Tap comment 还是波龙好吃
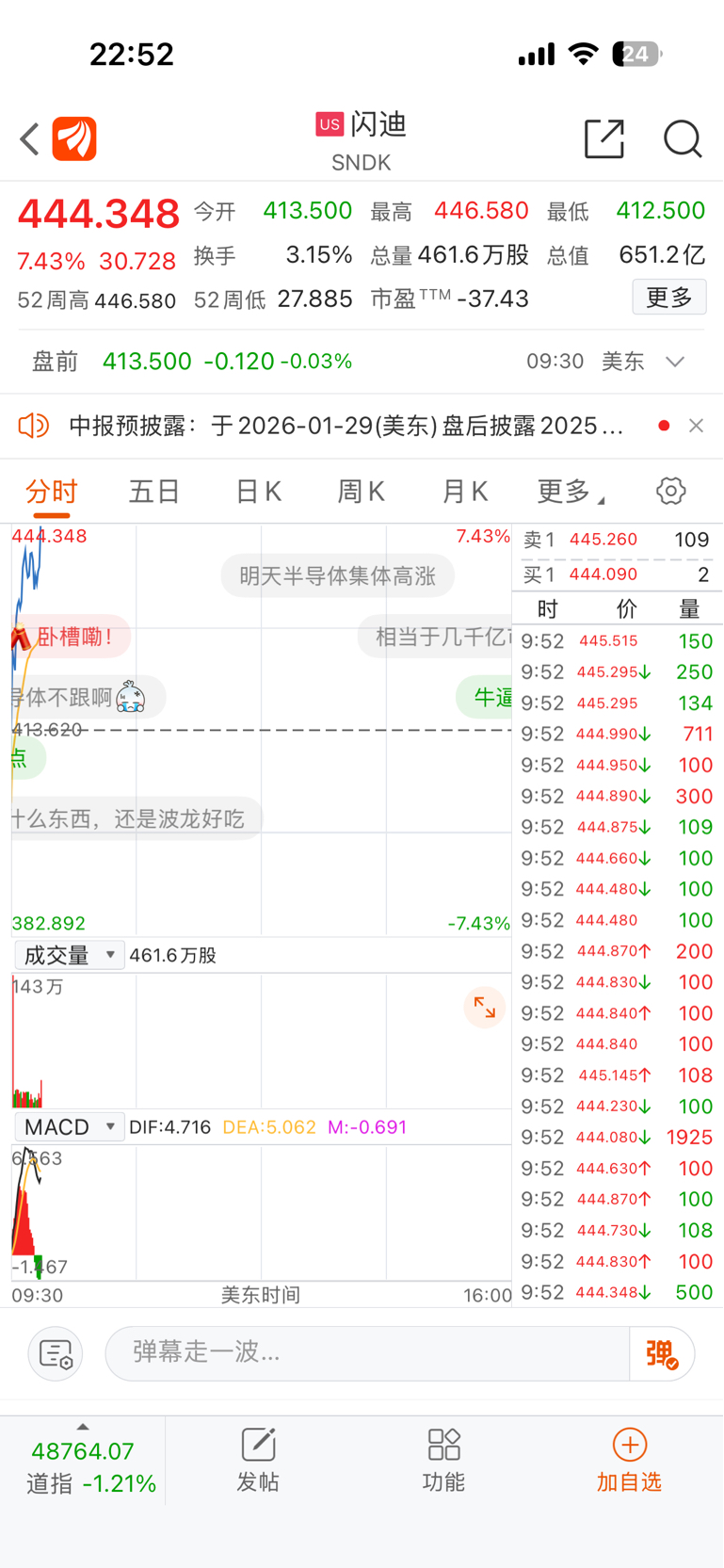Image resolution: width=724 pixels, height=1568 pixels. pyautogui.click(x=137, y=818)
